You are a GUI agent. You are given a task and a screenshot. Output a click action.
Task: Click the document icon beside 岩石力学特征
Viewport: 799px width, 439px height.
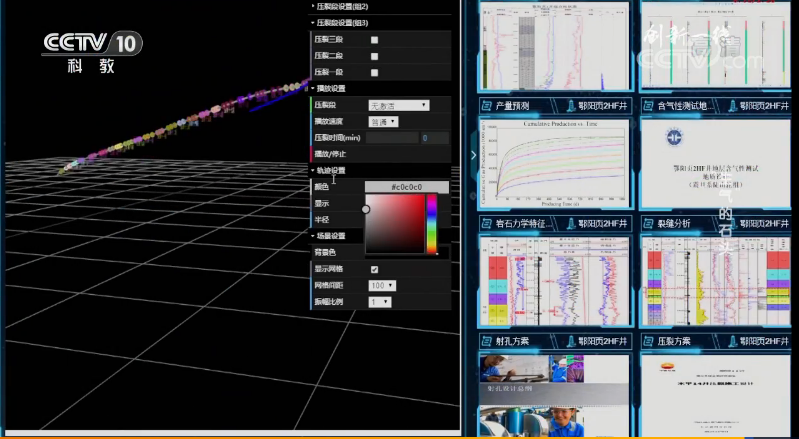(486, 223)
